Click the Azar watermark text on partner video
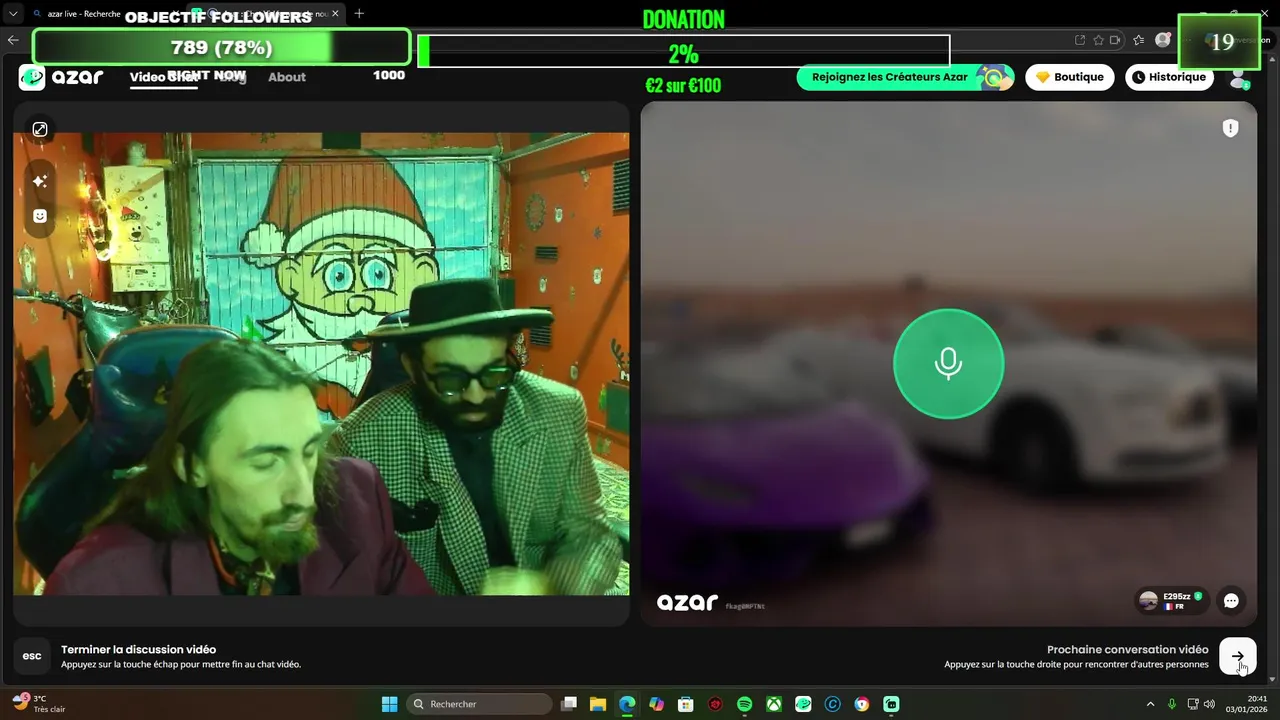 tap(687, 602)
